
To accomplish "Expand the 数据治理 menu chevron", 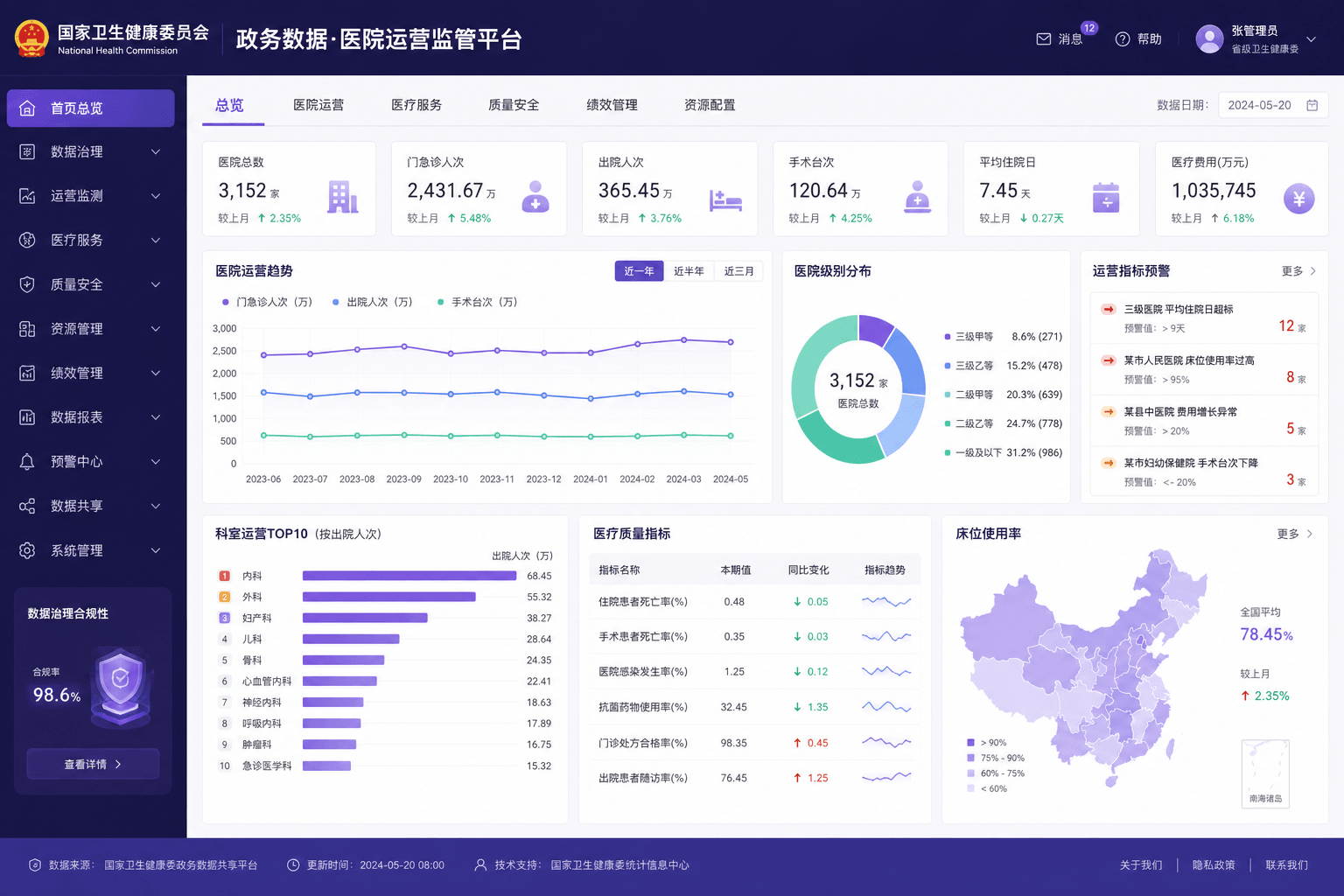I will 156,152.
